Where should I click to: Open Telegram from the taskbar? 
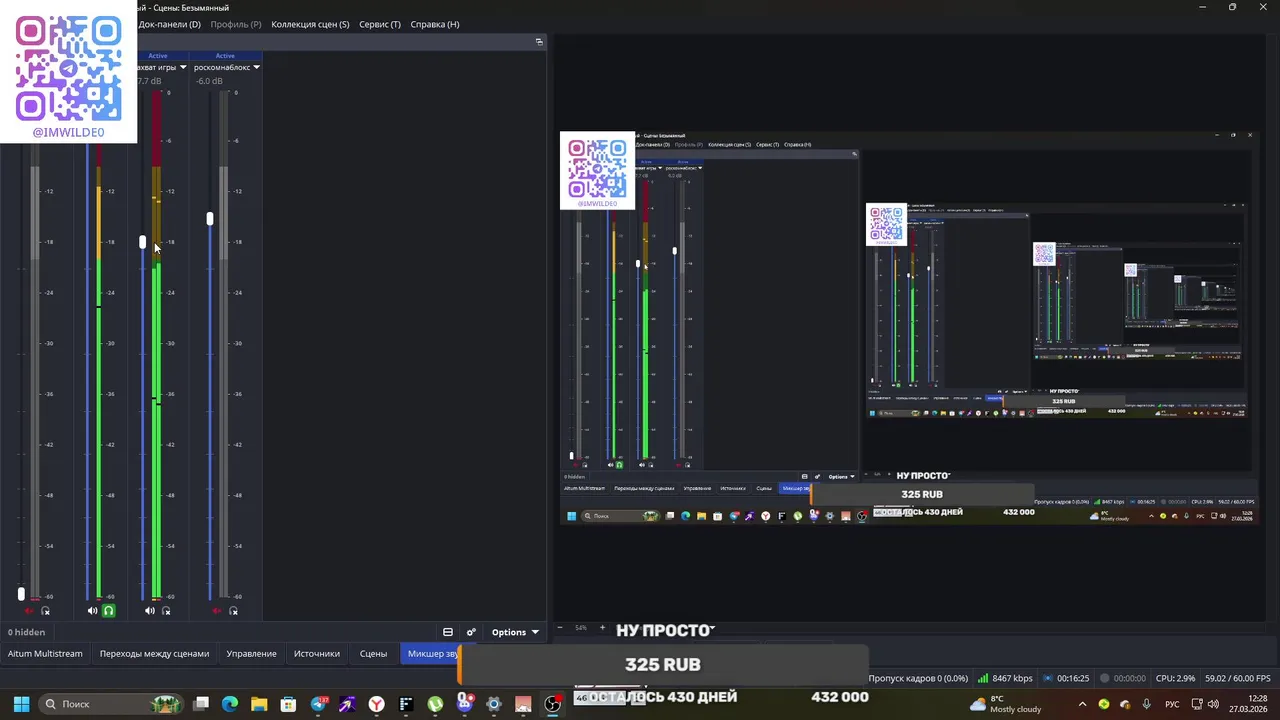point(318,704)
